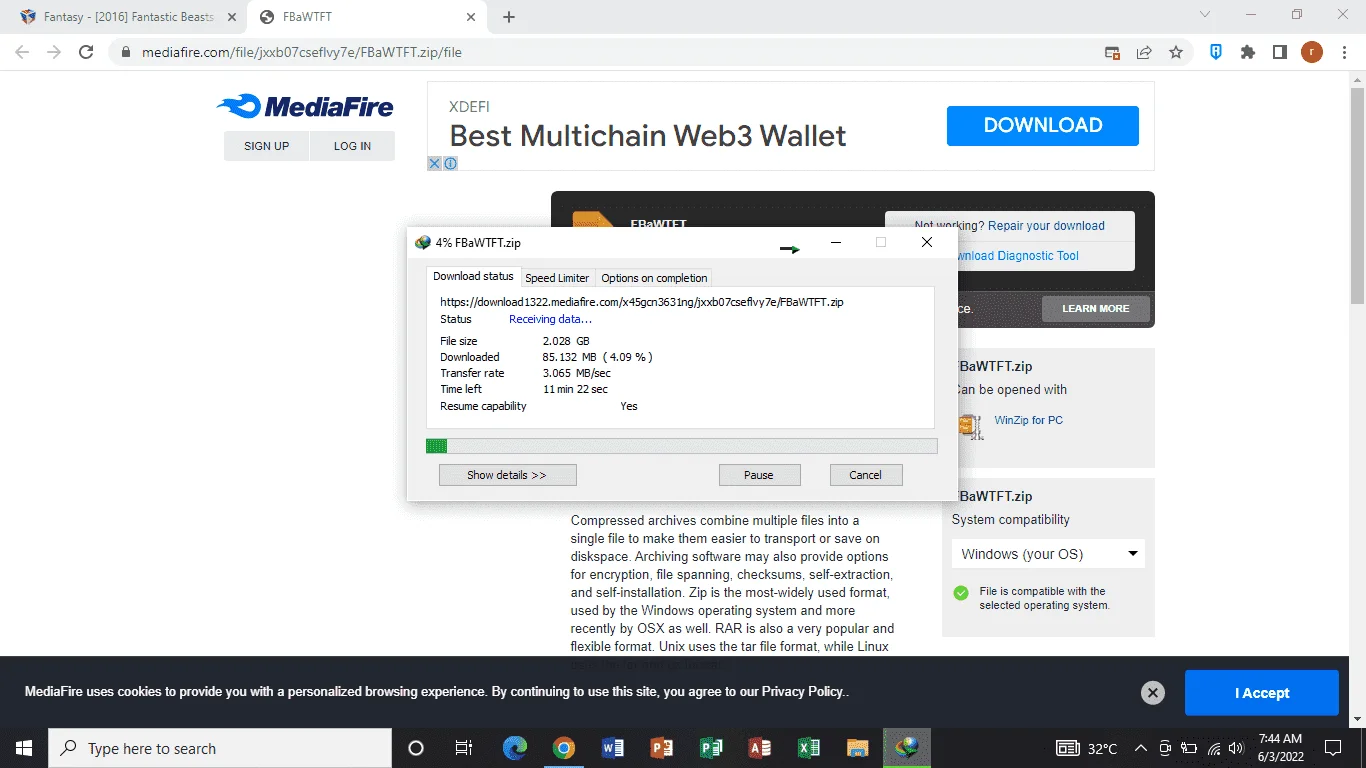1366x768 pixels.
Task: Click the MediaFire logo
Action: click(305, 106)
